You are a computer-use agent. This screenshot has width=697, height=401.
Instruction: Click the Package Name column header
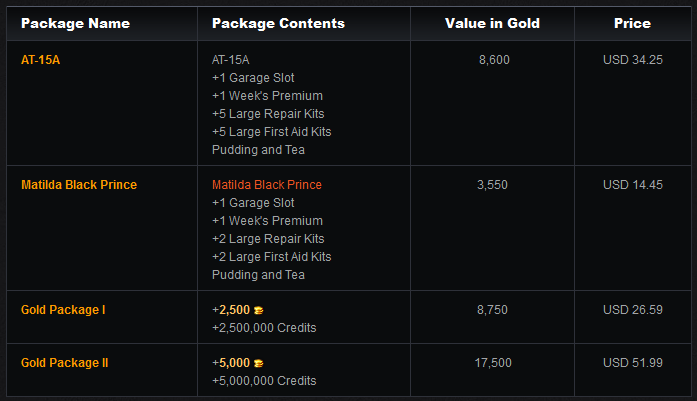pos(75,23)
